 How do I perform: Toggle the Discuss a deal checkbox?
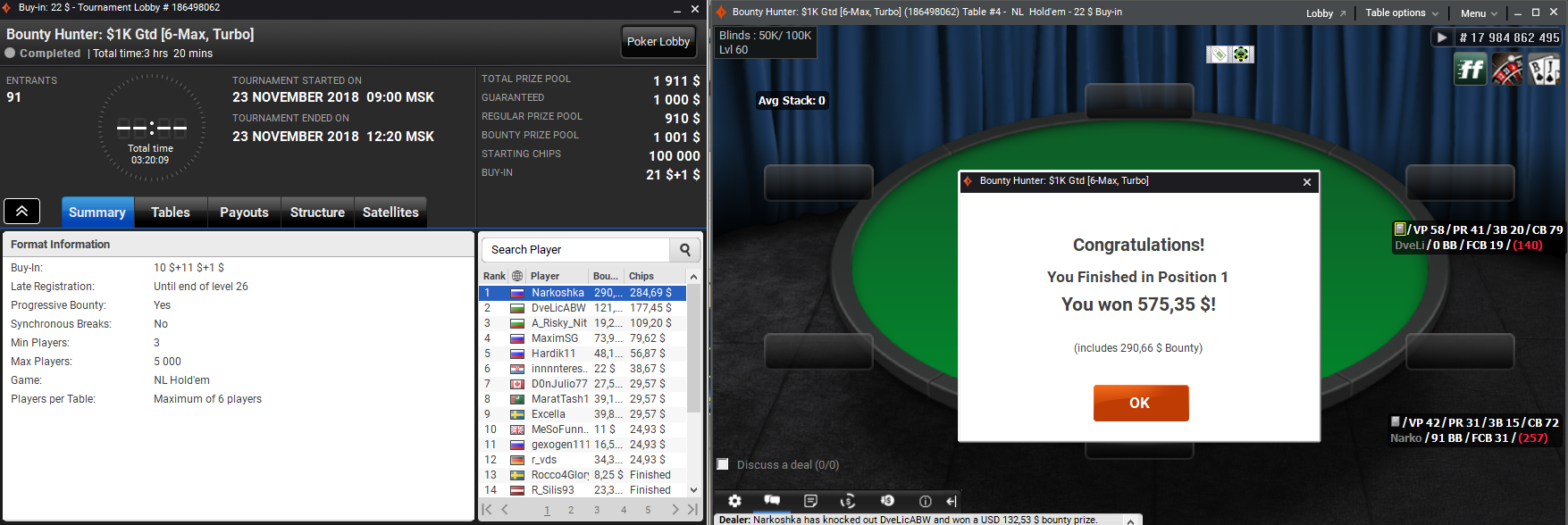point(723,464)
